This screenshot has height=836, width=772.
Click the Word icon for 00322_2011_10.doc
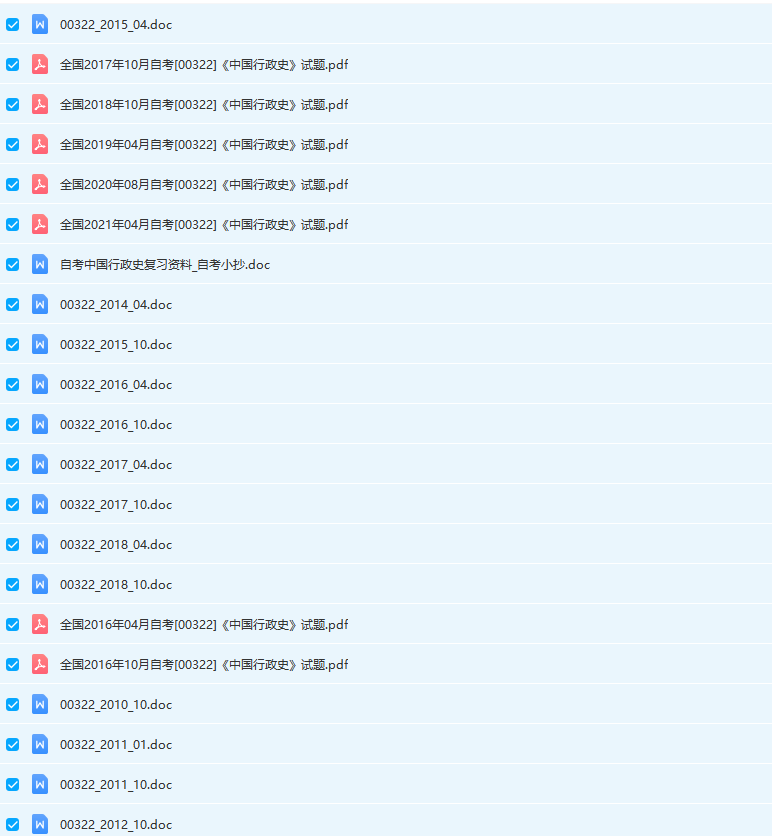40,784
